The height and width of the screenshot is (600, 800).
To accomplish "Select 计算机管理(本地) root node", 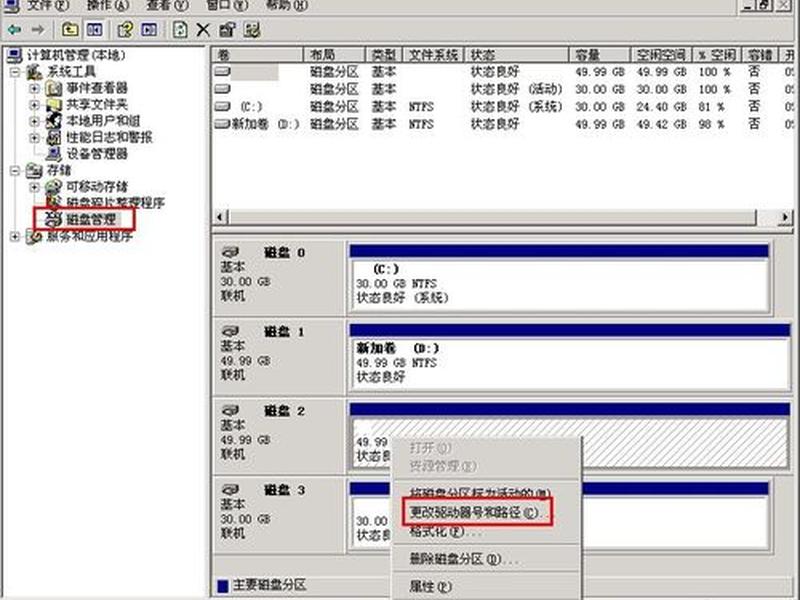I will point(76,55).
